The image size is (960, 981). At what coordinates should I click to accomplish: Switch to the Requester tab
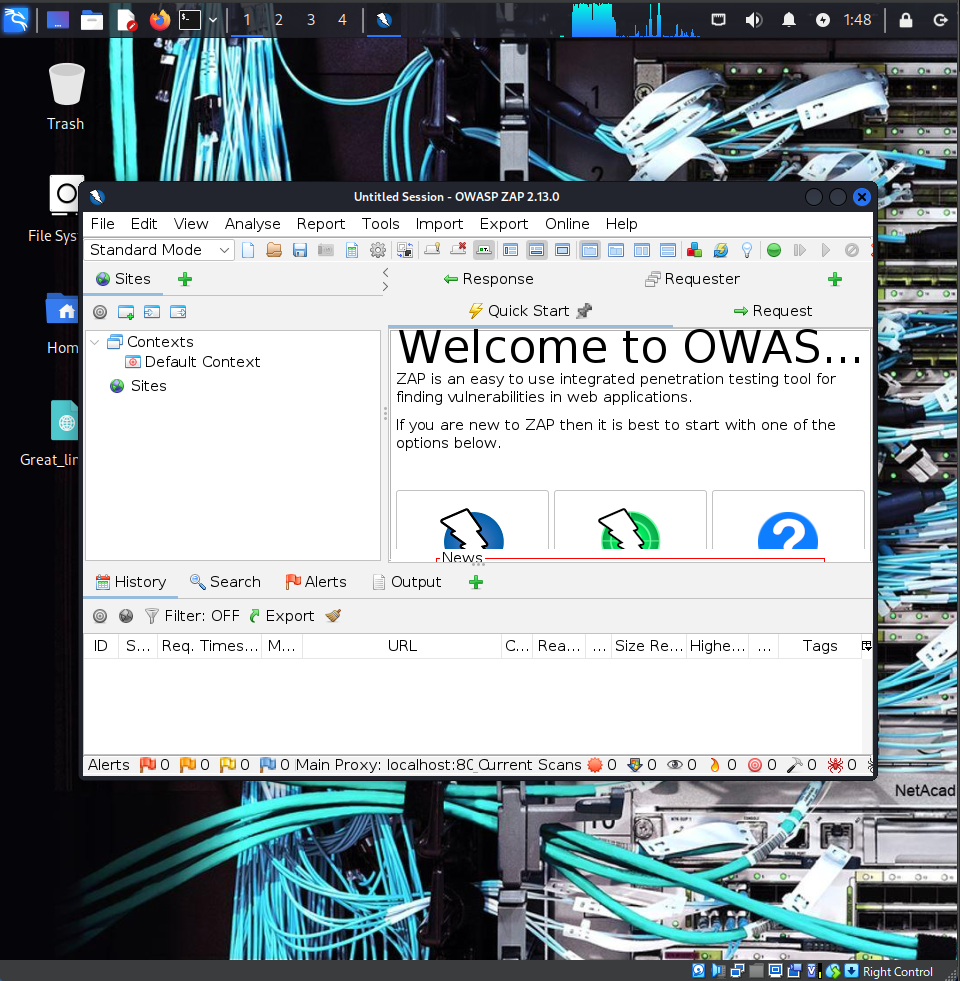tap(693, 279)
